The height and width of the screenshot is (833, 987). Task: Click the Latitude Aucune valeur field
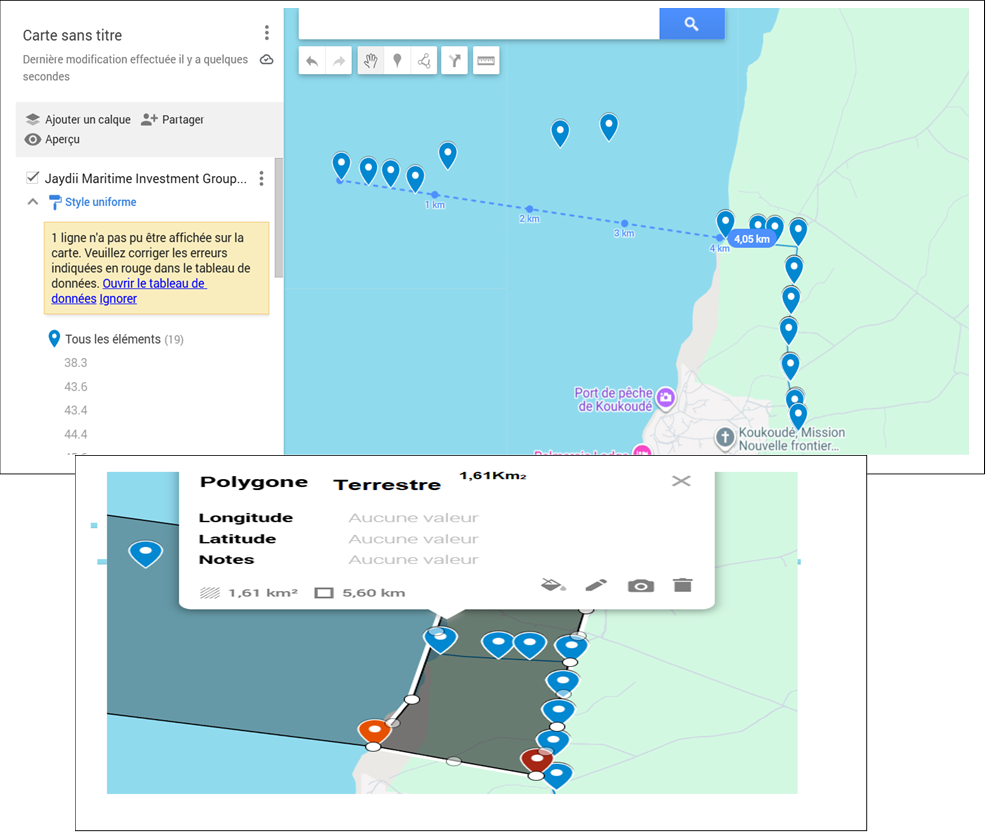414,539
